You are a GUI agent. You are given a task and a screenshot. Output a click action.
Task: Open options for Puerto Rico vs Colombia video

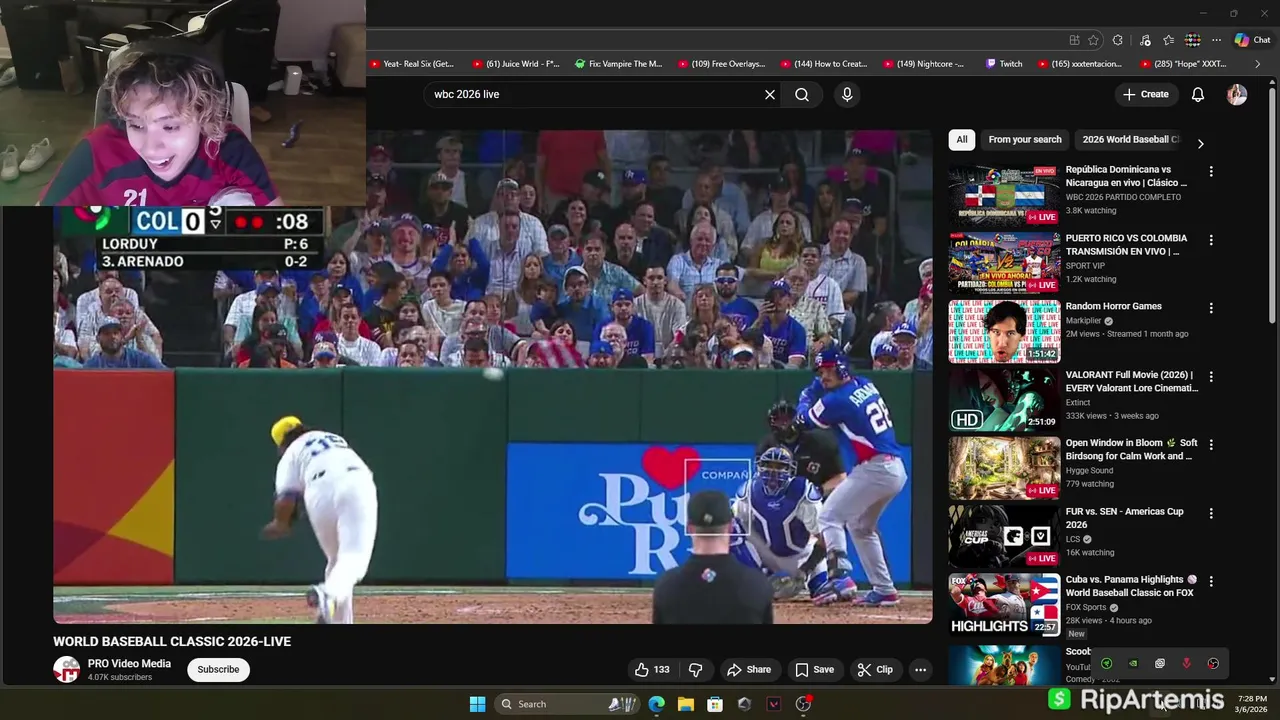click(x=1211, y=240)
